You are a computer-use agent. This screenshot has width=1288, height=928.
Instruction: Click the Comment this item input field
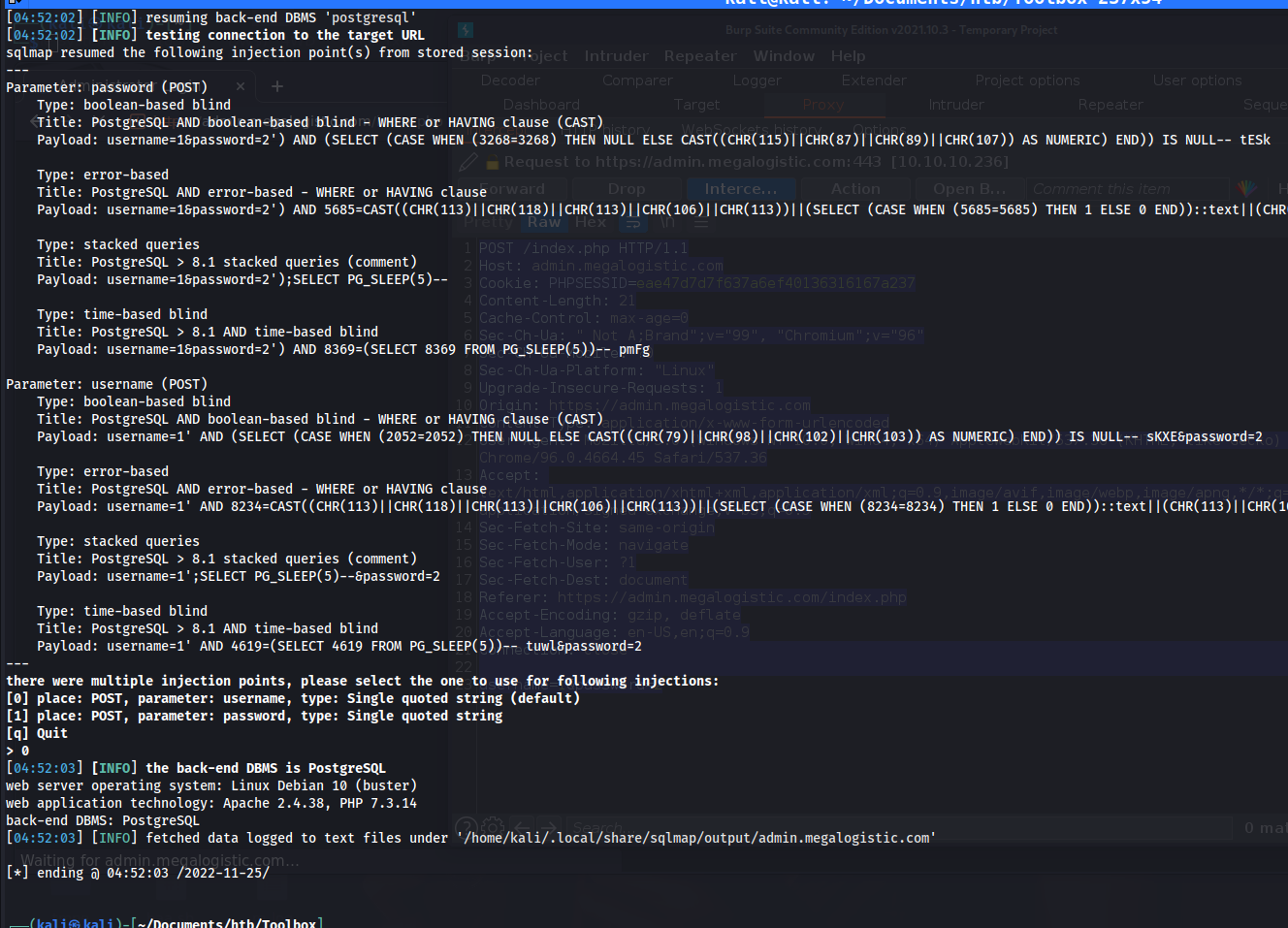tap(1128, 189)
